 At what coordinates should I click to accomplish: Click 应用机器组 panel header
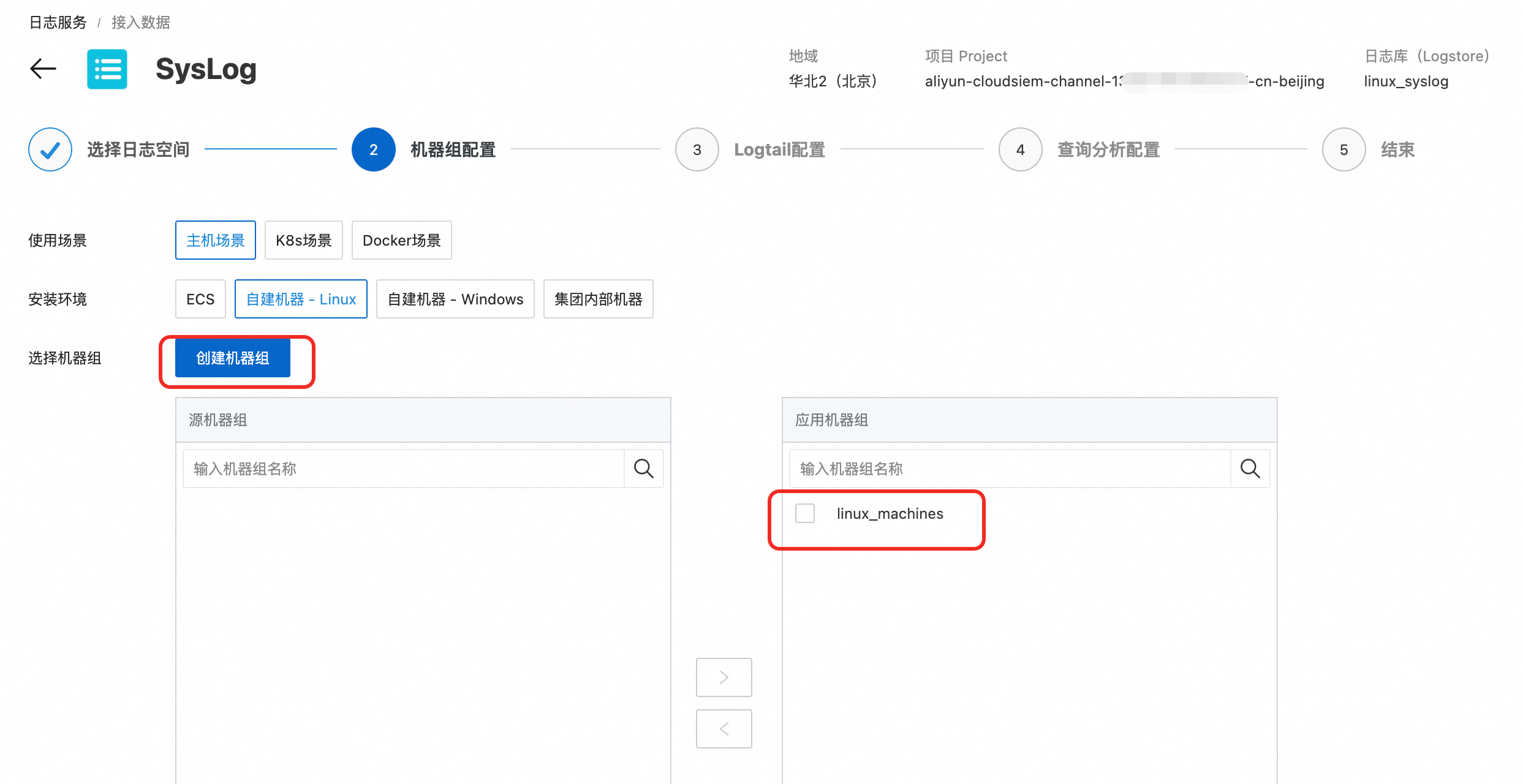click(x=1030, y=420)
